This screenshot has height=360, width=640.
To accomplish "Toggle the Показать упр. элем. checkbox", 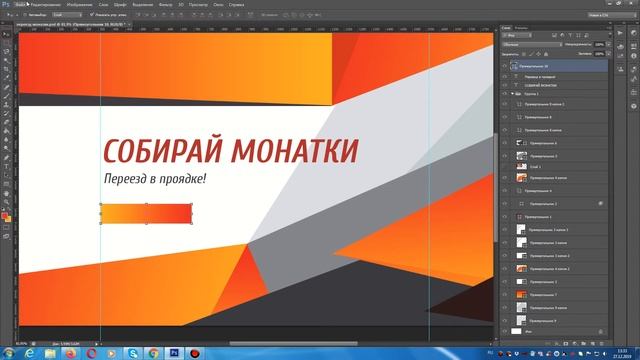I will pyautogui.click(x=92, y=15).
